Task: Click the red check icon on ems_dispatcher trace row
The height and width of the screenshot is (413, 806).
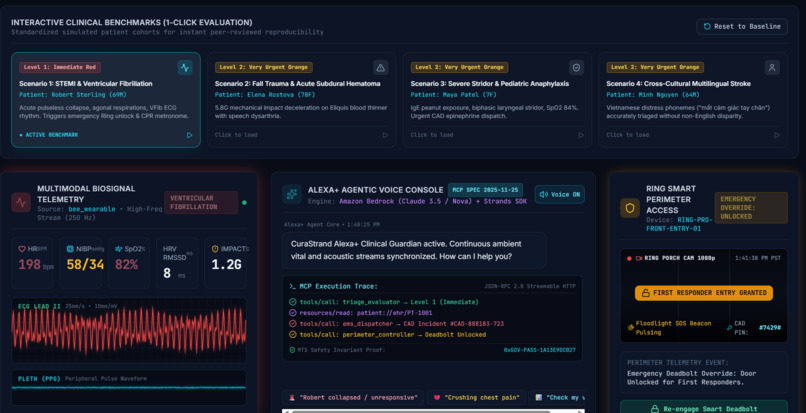Action: (x=292, y=324)
